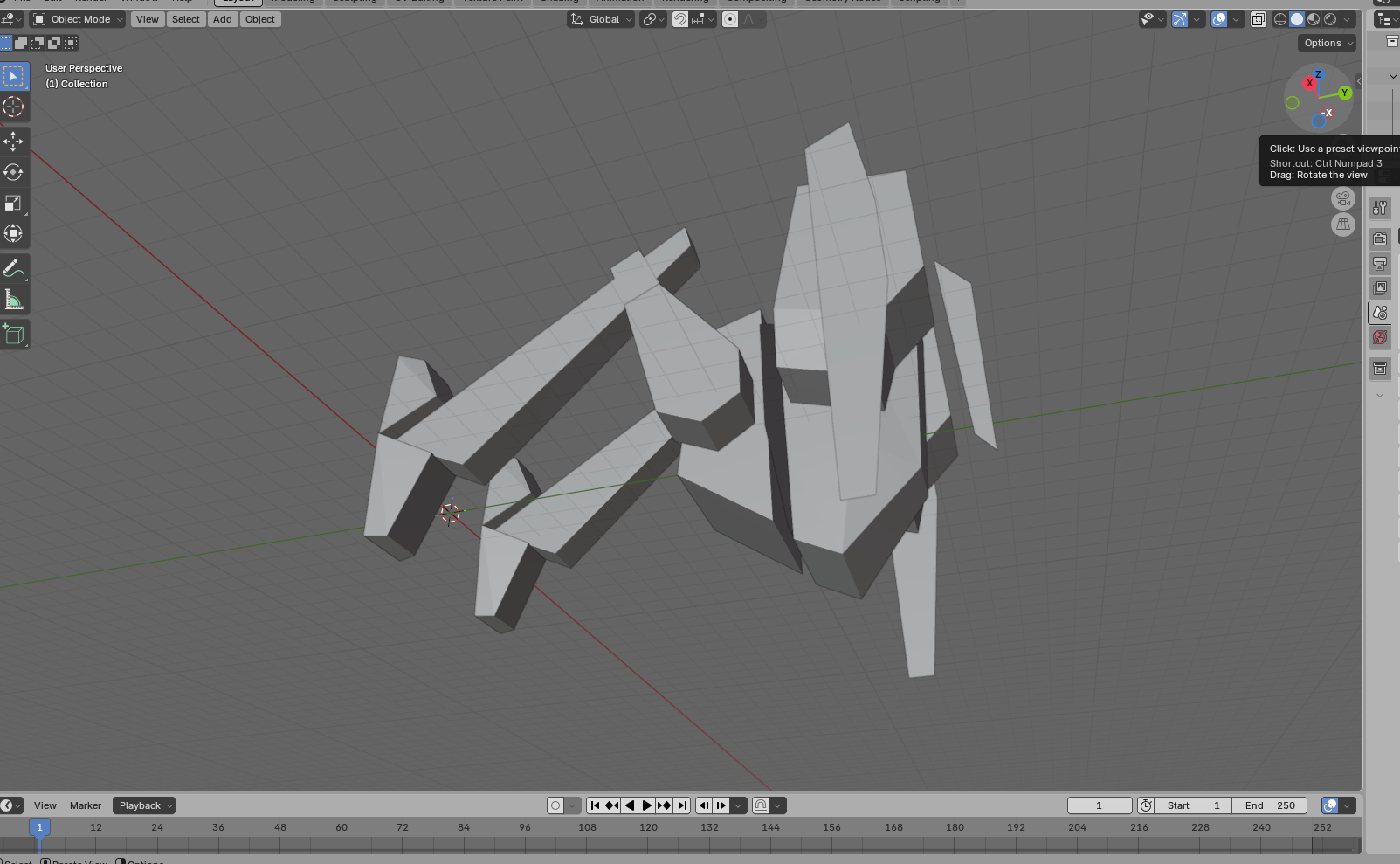The image size is (1400, 864).
Task: Open the Options dropdown
Action: coord(1328,43)
